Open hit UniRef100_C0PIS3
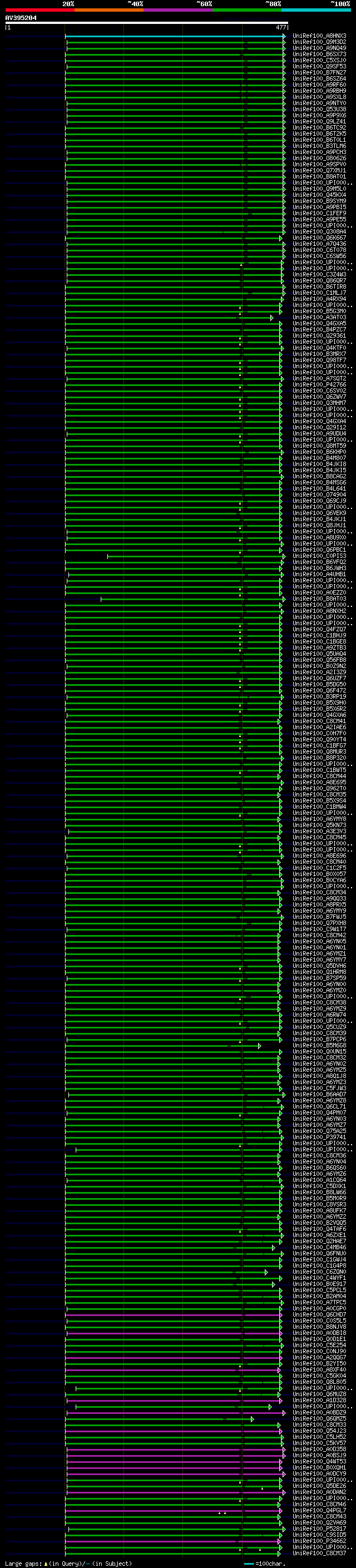The width and height of the screenshot is (356, 1568). tap(319, 556)
